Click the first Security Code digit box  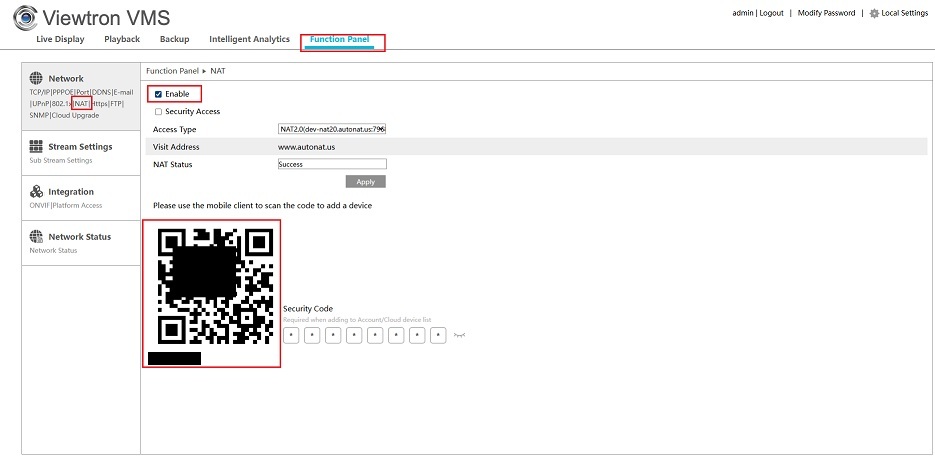pos(291,336)
